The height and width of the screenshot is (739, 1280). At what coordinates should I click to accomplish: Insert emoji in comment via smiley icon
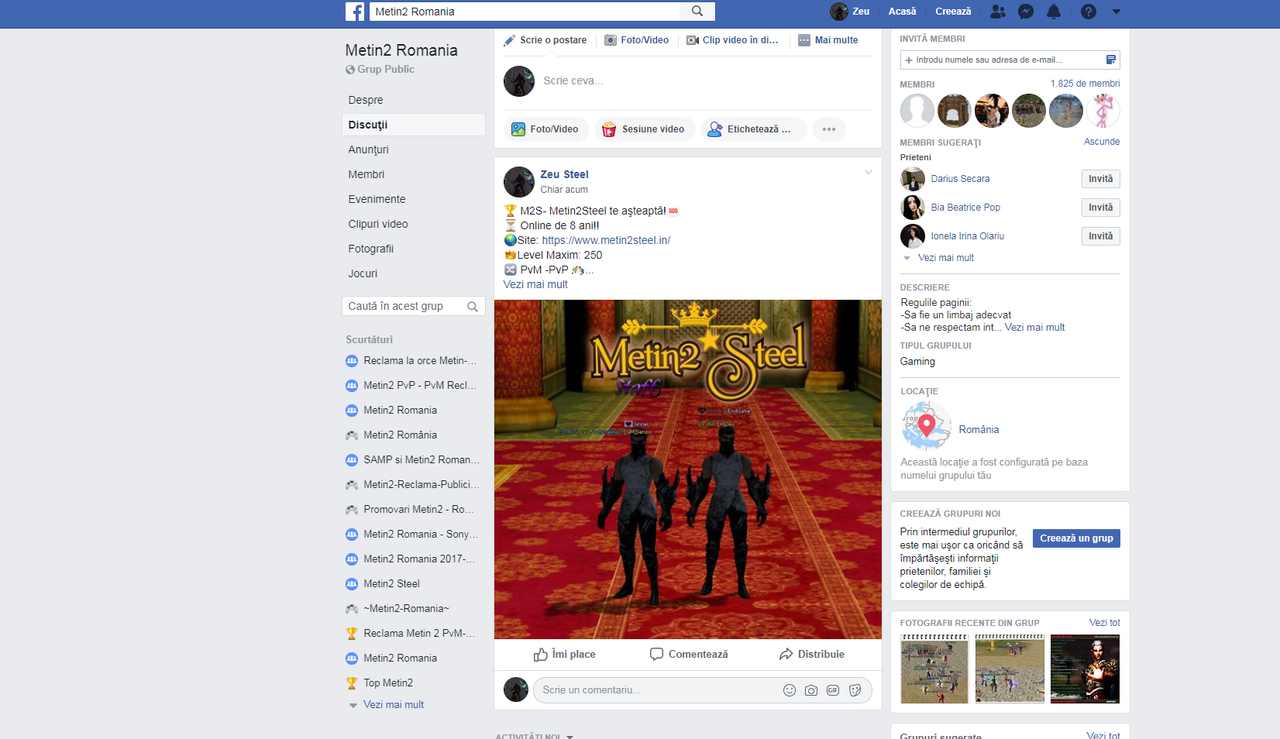coord(789,690)
